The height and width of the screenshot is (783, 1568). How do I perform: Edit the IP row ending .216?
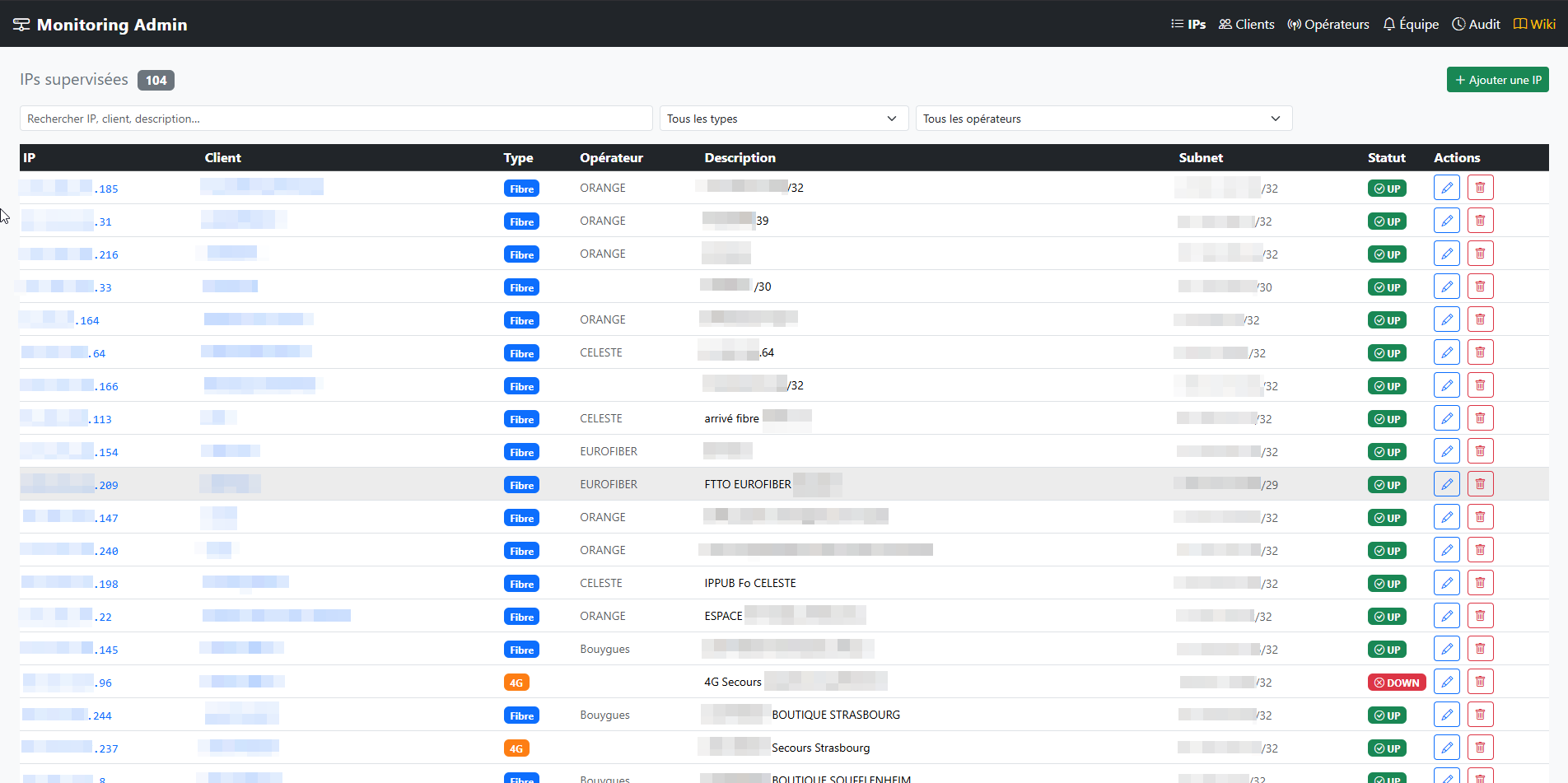(x=1446, y=254)
